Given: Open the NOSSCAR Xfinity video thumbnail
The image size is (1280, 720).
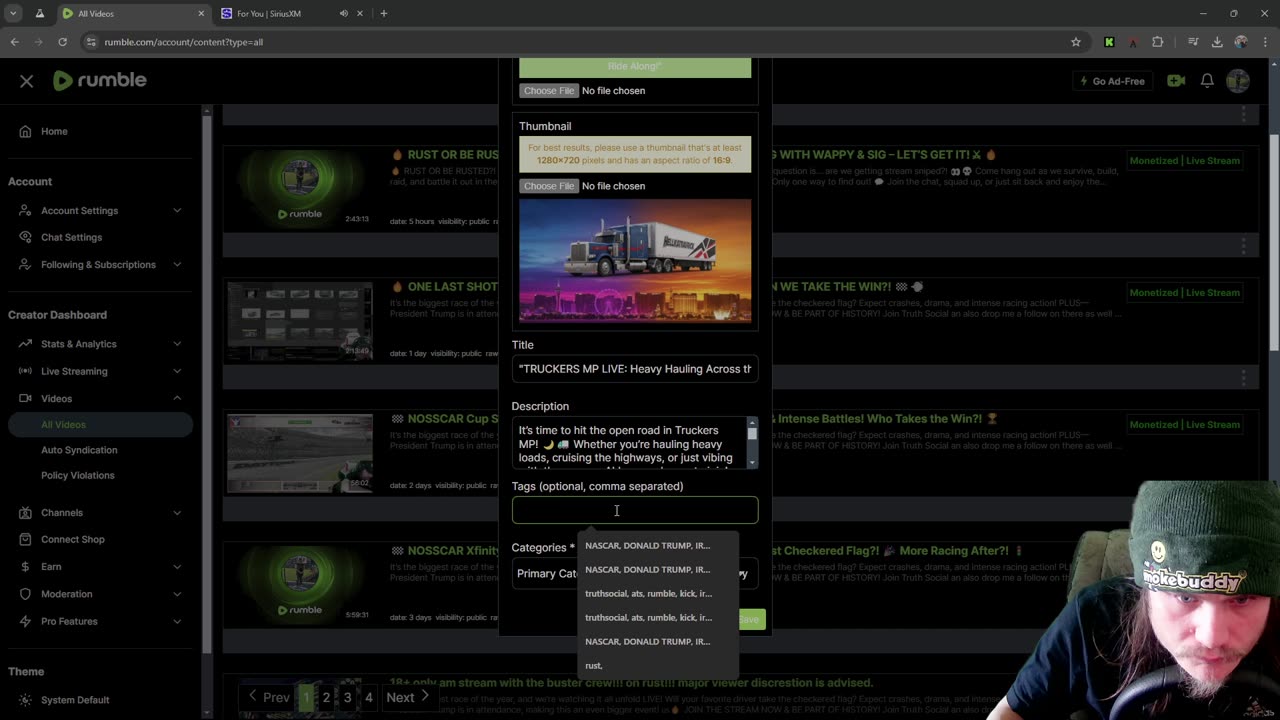Looking at the screenshot, I should click(x=300, y=584).
